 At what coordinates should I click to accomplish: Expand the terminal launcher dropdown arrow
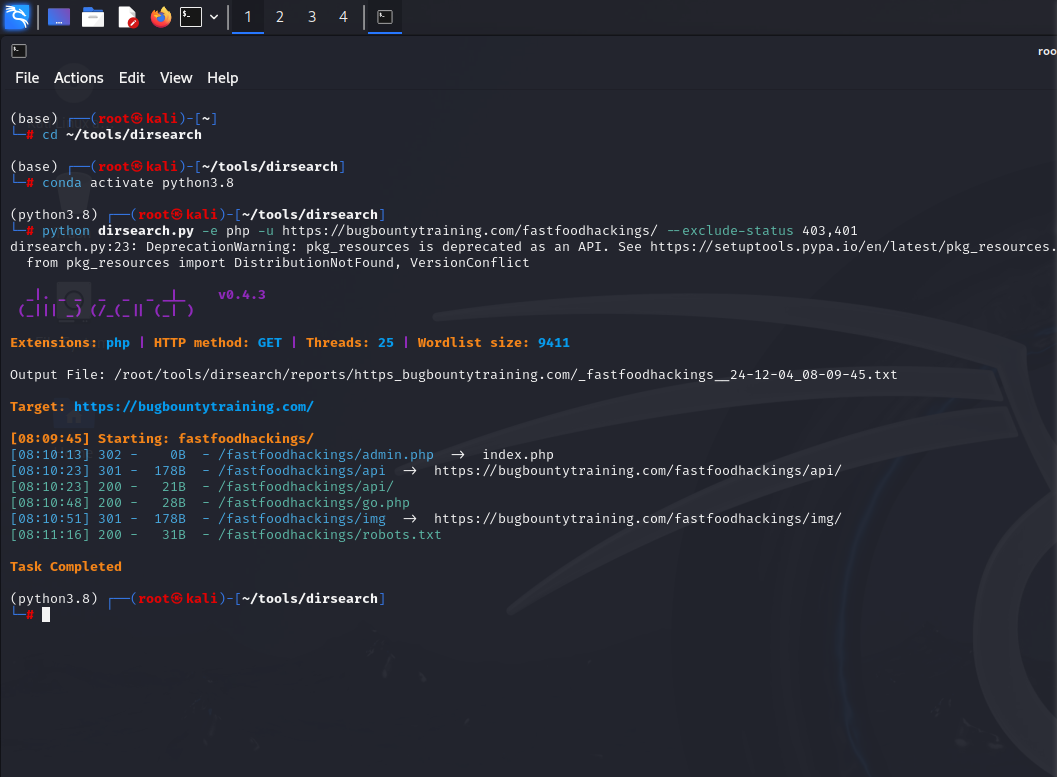coord(214,17)
